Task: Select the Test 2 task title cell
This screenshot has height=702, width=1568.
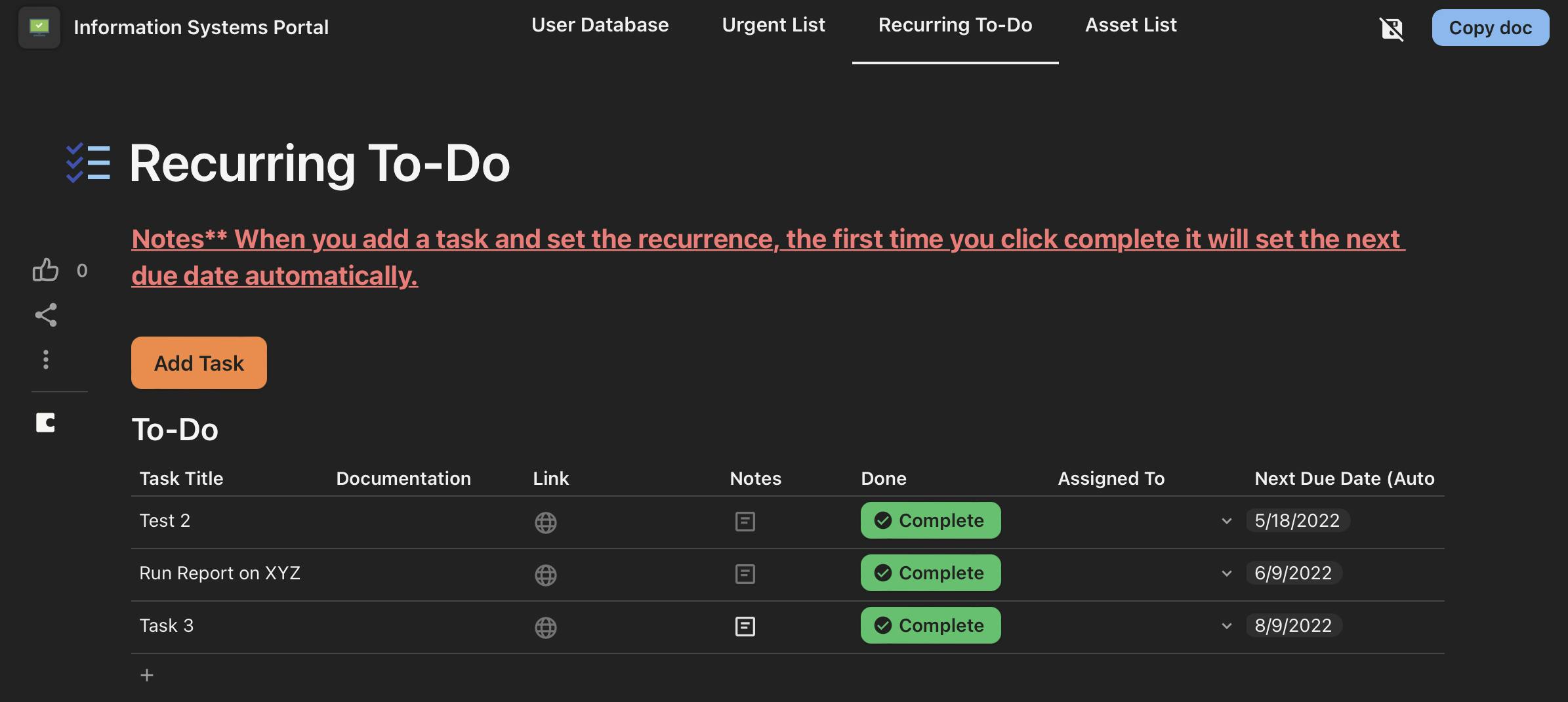Action: pos(230,521)
